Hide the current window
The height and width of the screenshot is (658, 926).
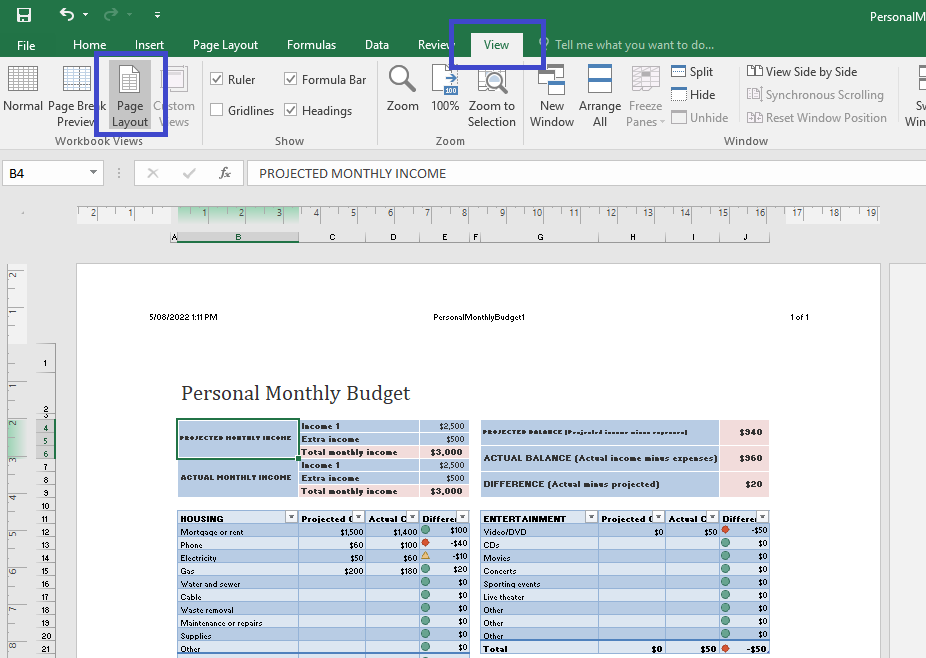pyautogui.click(x=693, y=95)
